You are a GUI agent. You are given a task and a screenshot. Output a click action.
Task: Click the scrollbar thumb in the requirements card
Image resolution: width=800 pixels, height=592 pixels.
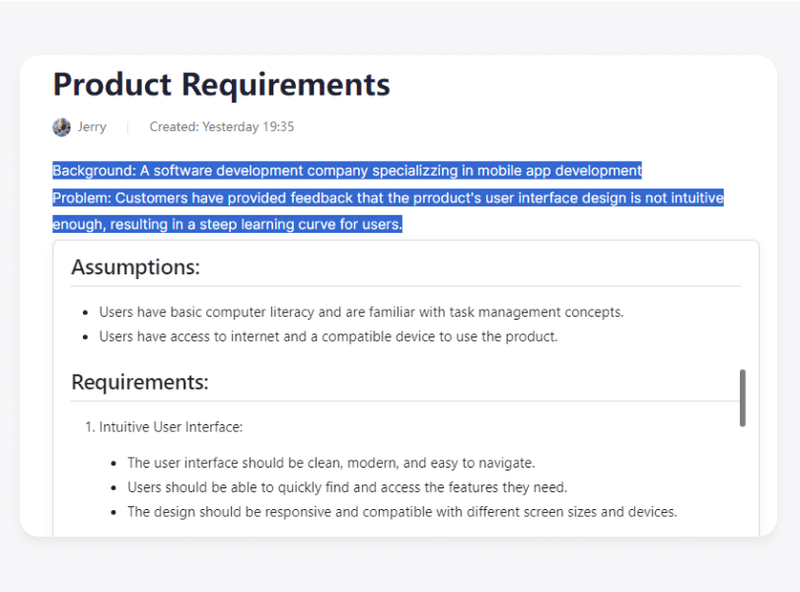(x=744, y=395)
